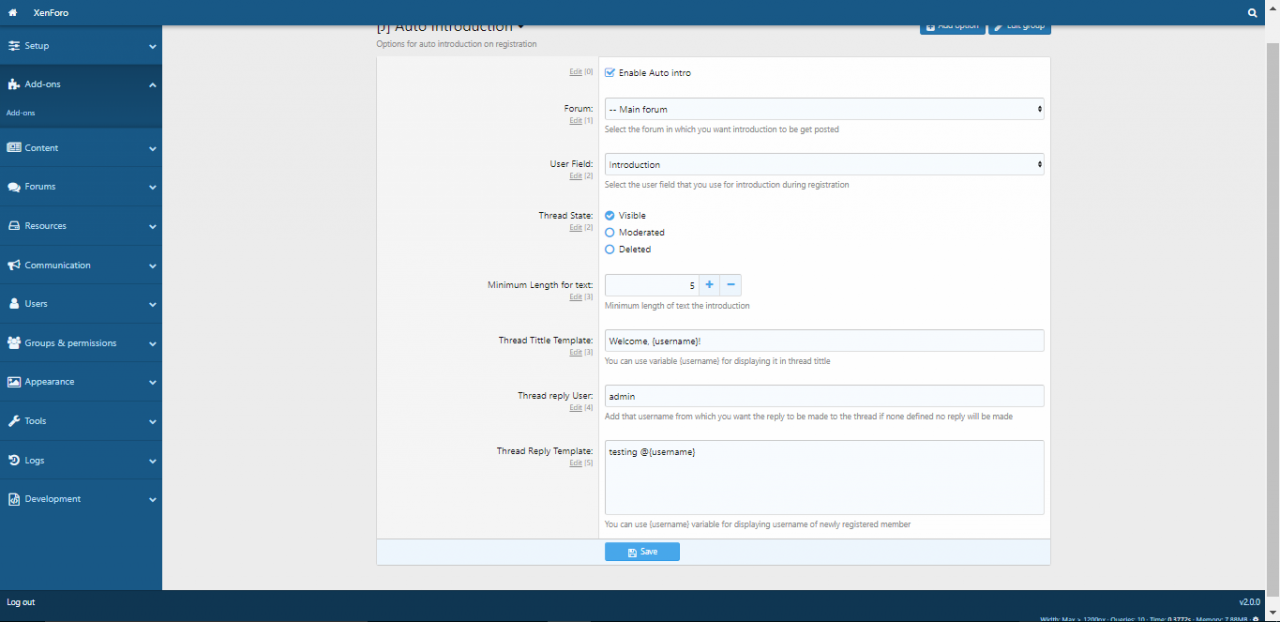1280x622 pixels.
Task: Focus the Minimum Length number field
Action: pos(651,285)
